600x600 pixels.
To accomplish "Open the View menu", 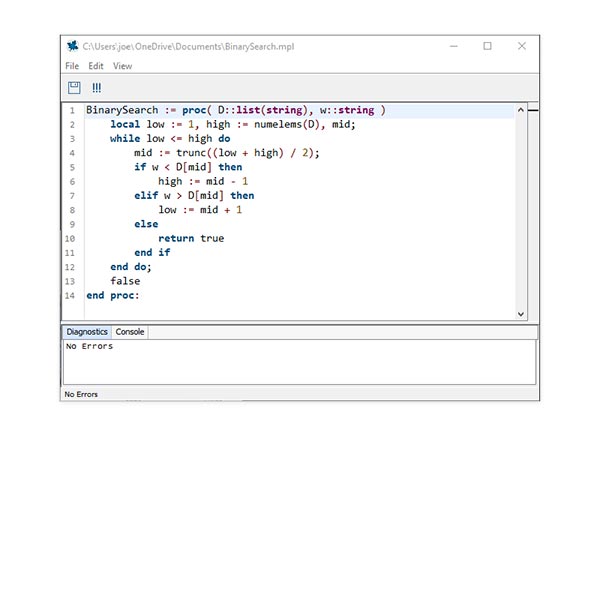I will point(122,66).
